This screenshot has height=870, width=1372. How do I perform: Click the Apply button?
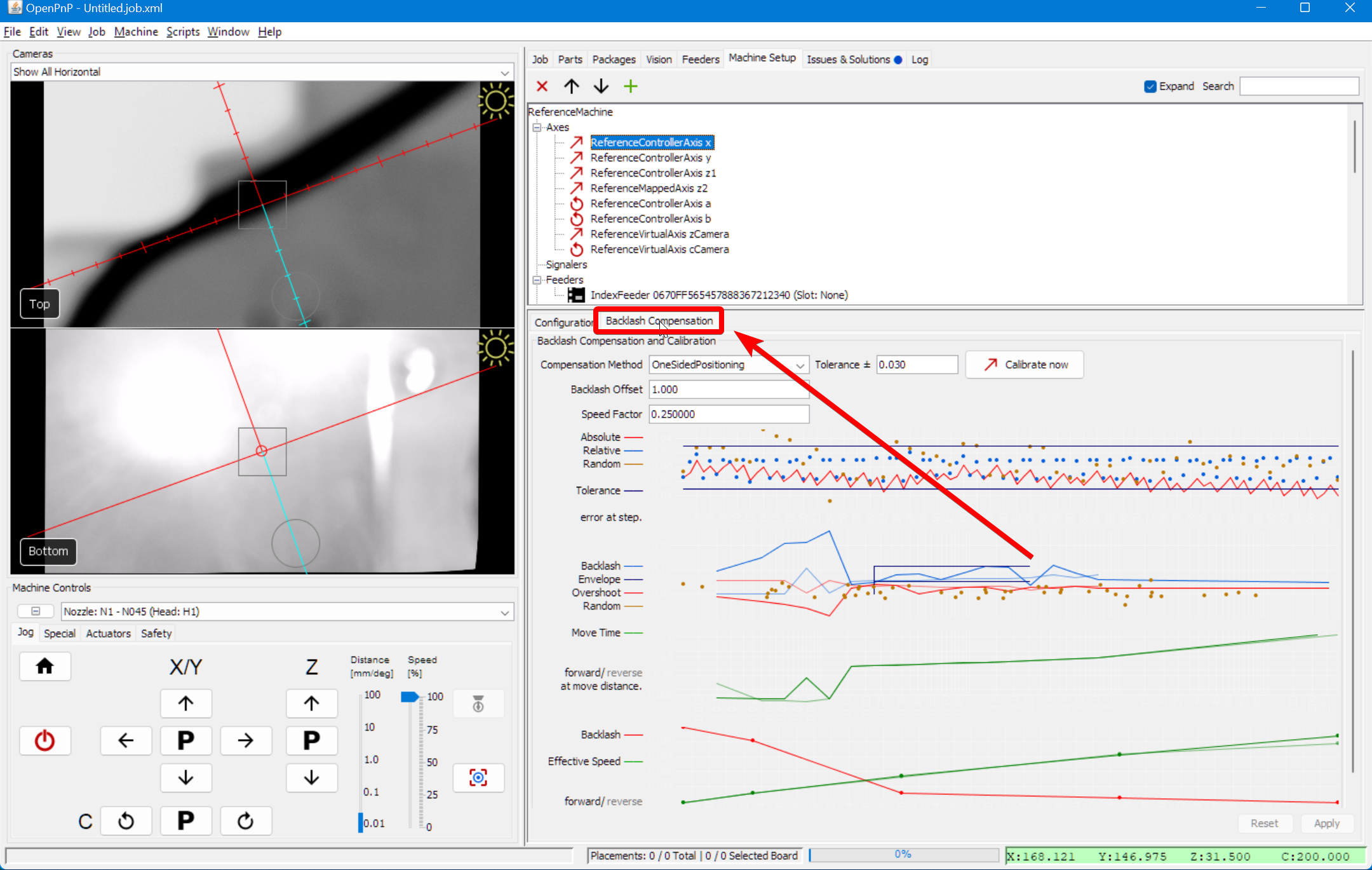(1326, 823)
